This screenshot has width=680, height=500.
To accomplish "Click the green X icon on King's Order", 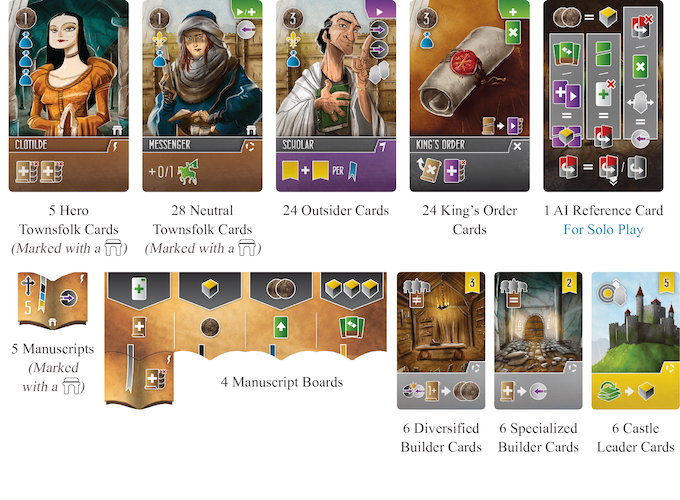I will click(513, 32).
